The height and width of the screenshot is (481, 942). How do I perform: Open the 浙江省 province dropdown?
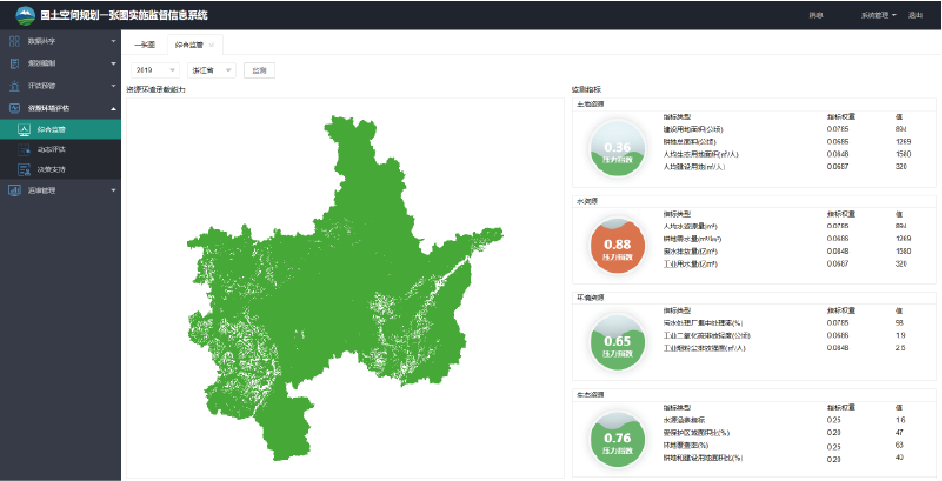[211, 71]
